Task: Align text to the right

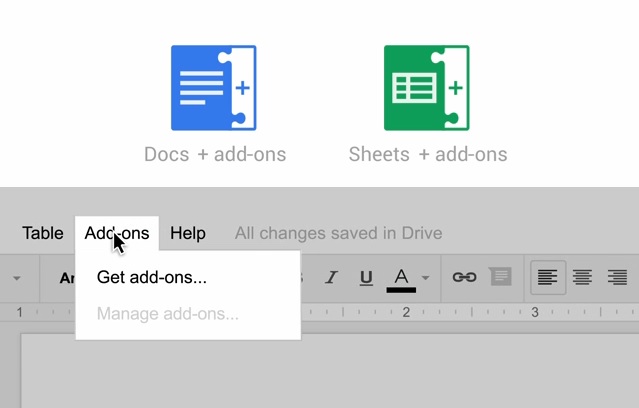Action: tap(617, 277)
